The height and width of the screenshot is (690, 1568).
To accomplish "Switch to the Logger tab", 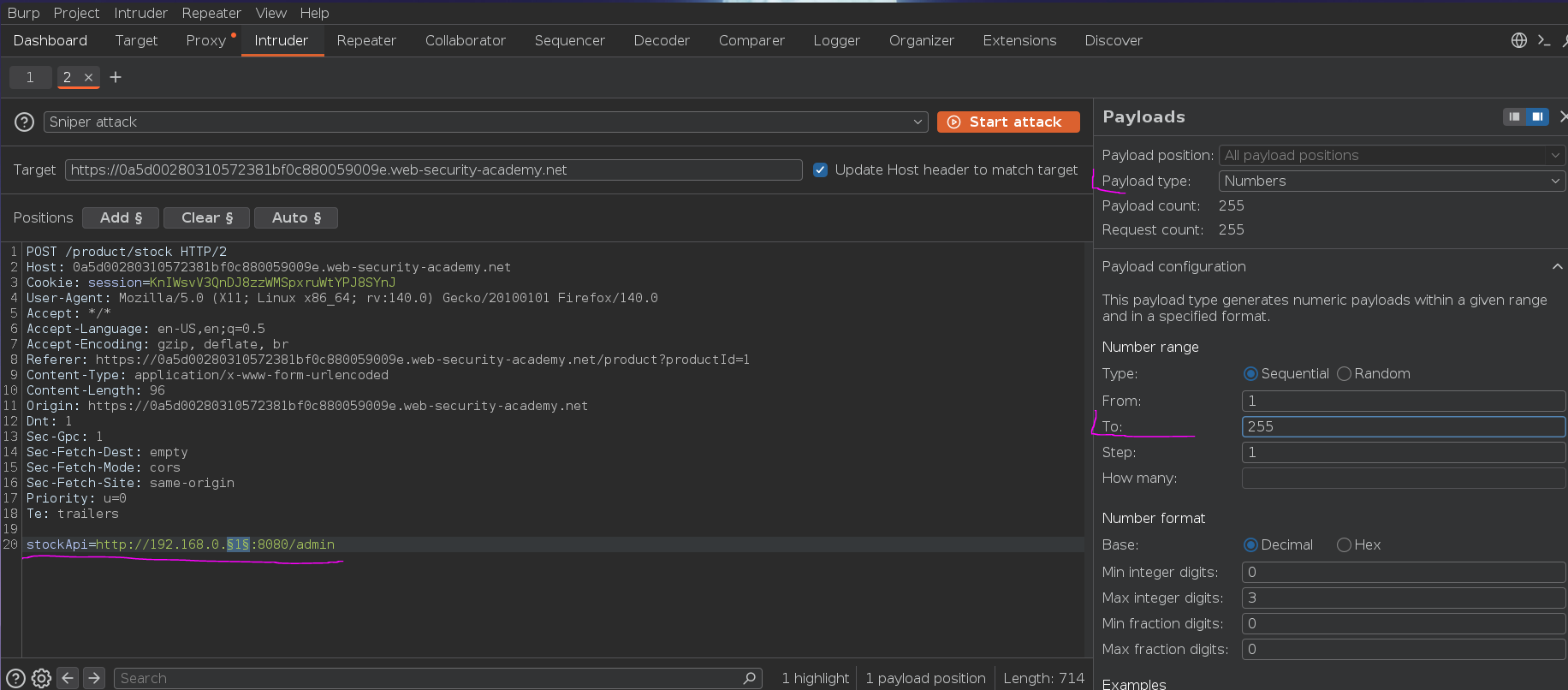I will tap(836, 40).
